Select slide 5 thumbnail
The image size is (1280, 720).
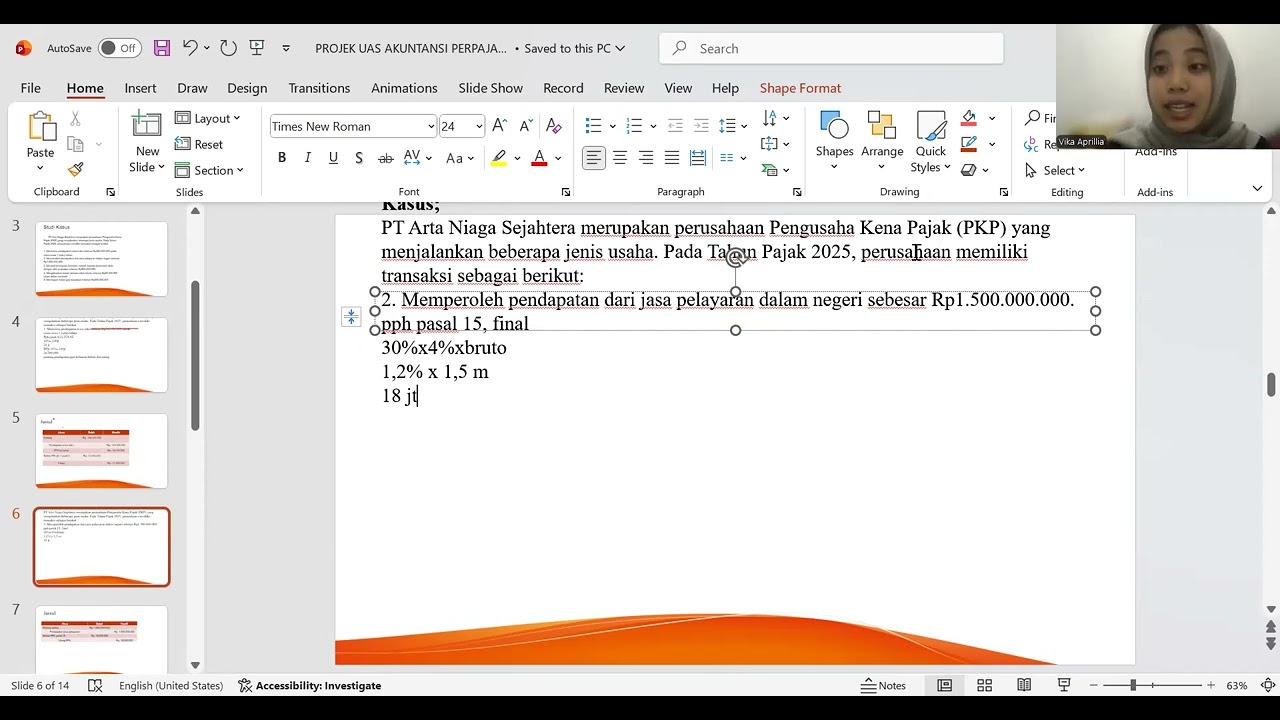pos(102,451)
